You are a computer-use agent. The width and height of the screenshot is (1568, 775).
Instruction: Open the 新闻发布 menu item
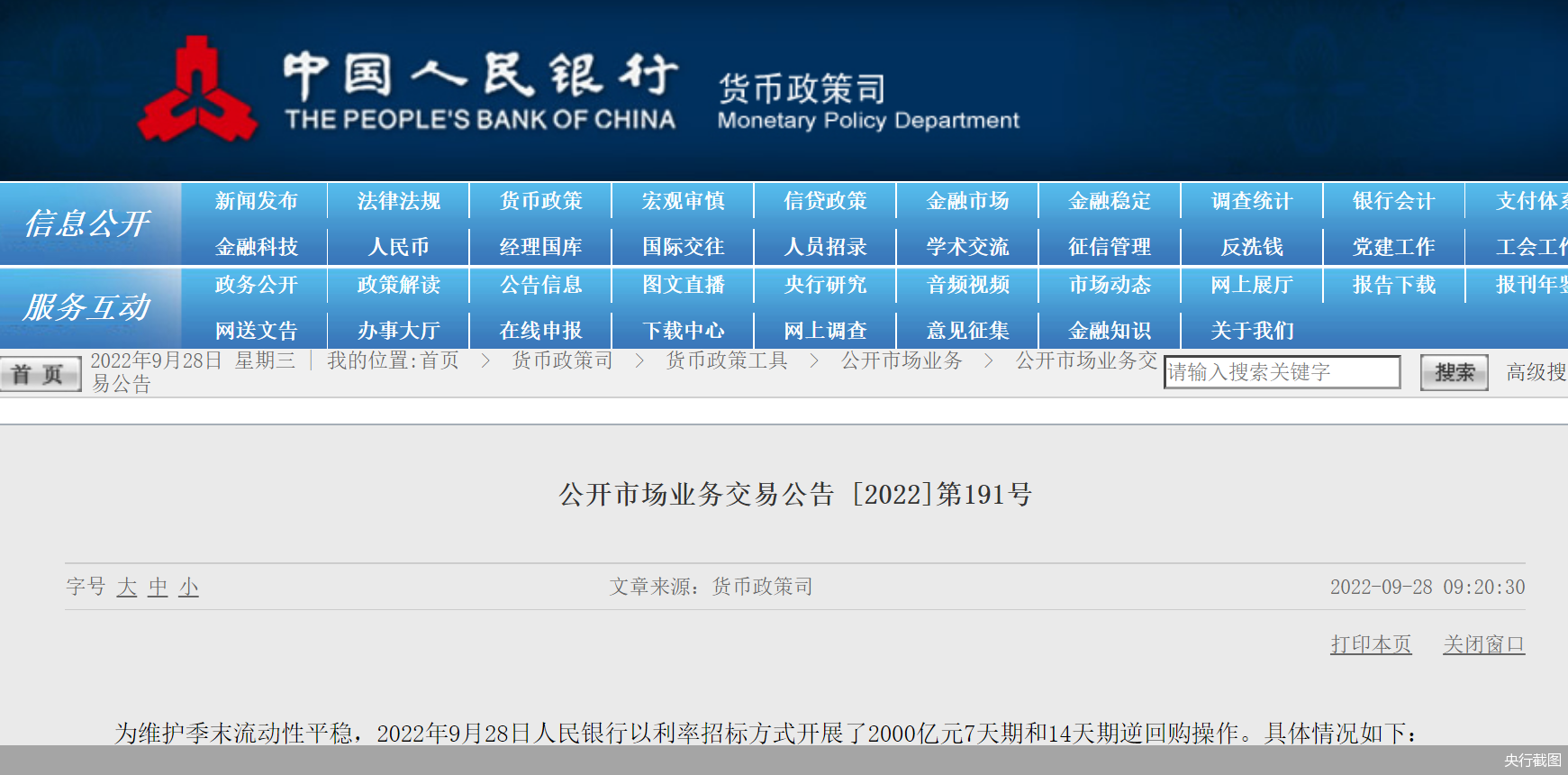click(256, 201)
